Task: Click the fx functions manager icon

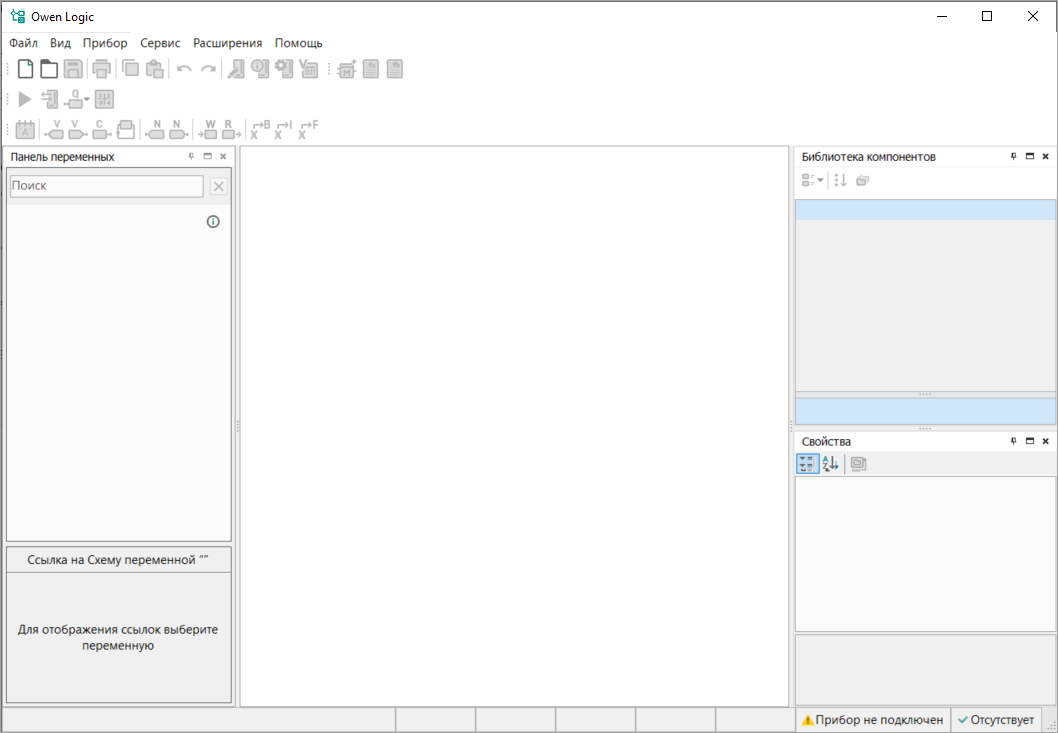Action: 370,69
